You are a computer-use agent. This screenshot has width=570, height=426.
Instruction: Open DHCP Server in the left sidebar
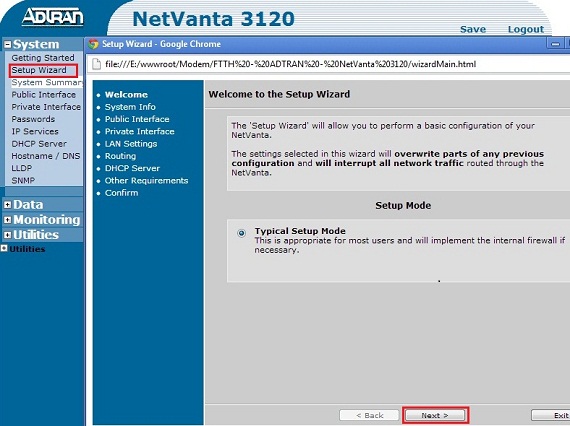(39, 144)
